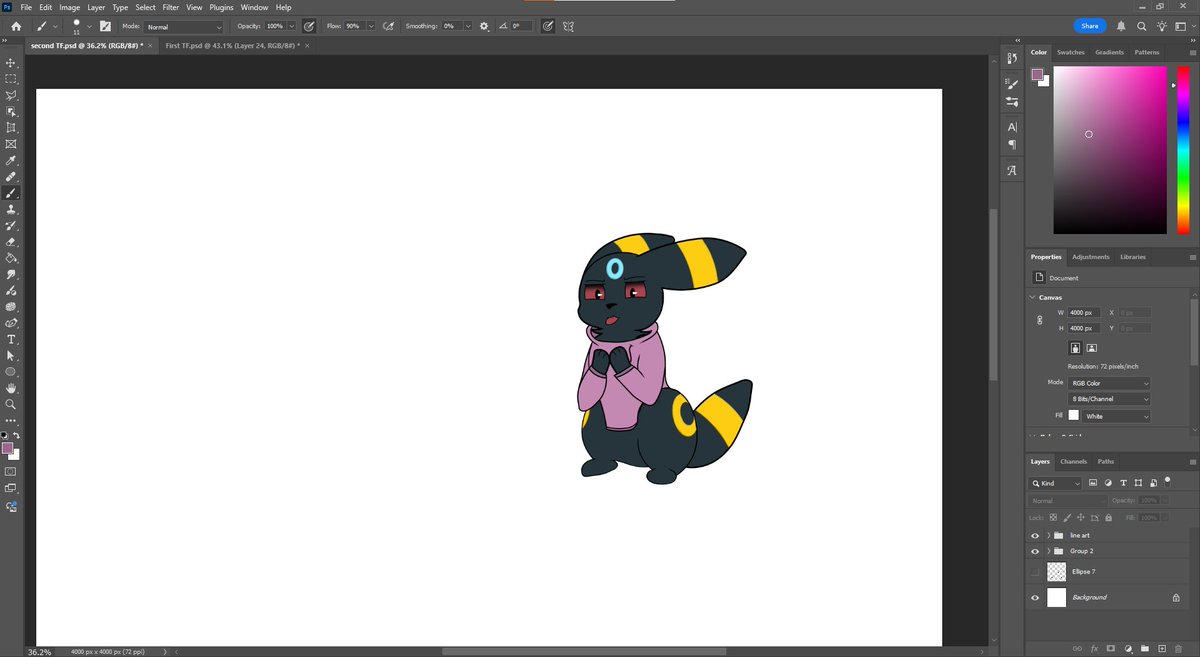Open the search magnifier in top bar

(1141, 26)
